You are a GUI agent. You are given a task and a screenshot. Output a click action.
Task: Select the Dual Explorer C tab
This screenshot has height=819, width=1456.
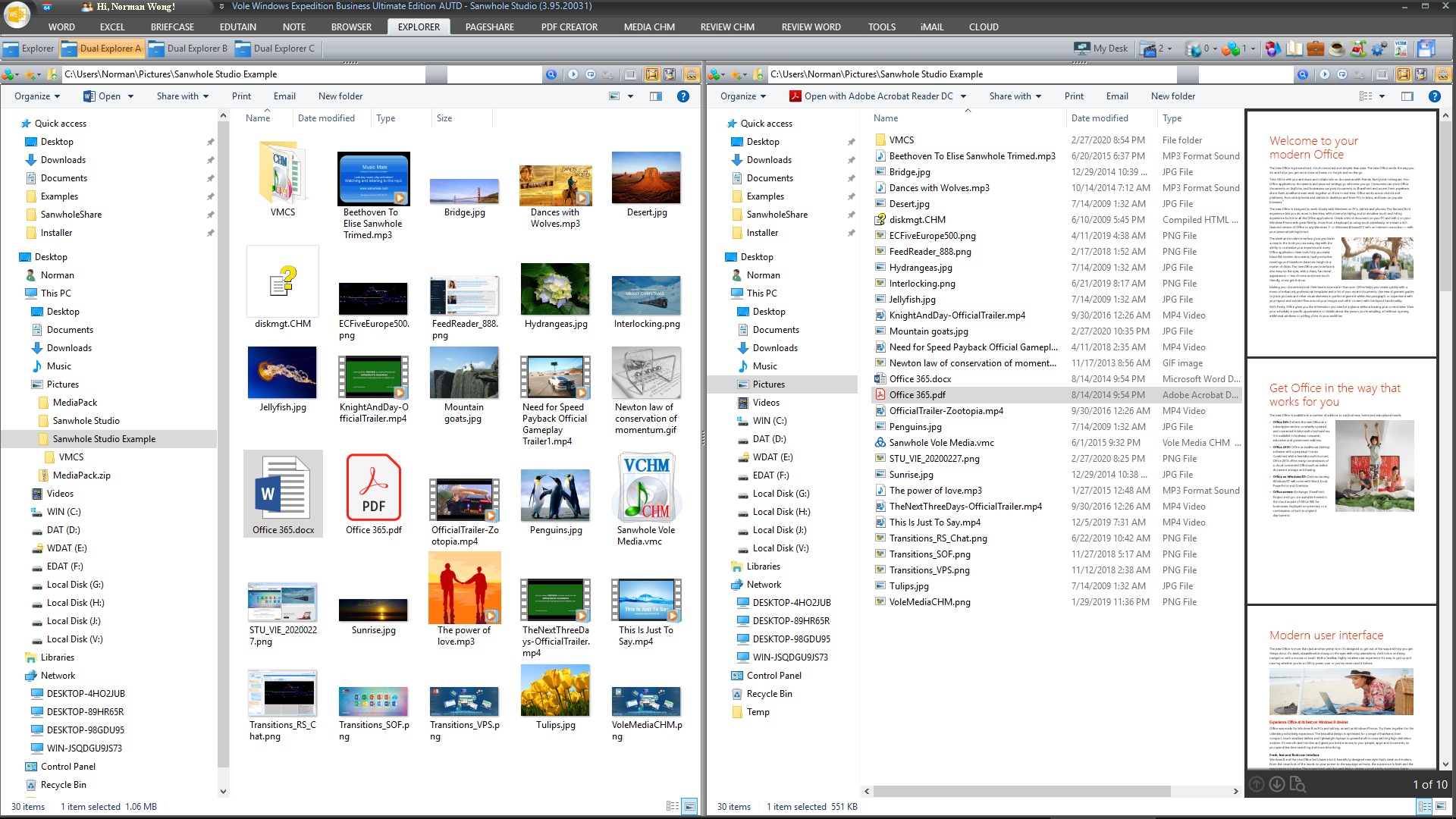pyautogui.click(x=275, y=49)
